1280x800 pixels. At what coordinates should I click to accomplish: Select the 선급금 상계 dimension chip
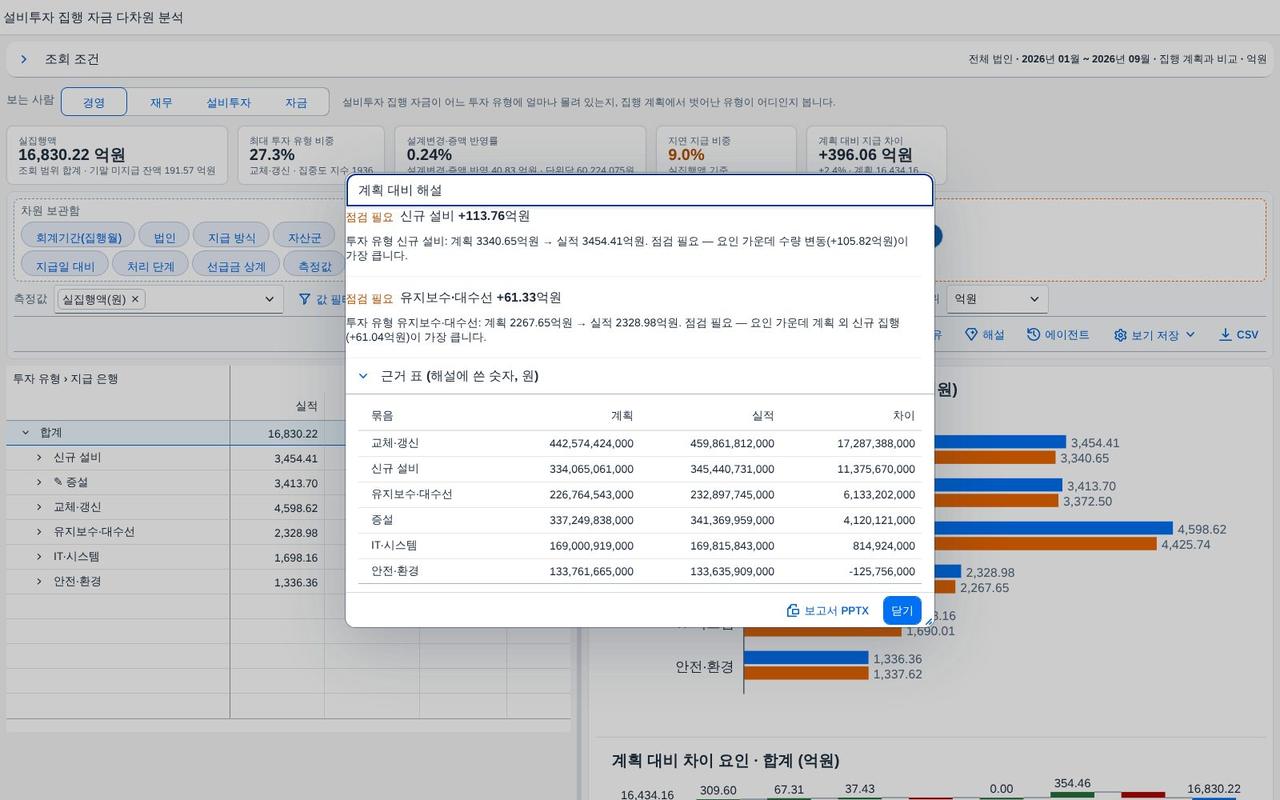pyautogui.click(x=236, y=266)
